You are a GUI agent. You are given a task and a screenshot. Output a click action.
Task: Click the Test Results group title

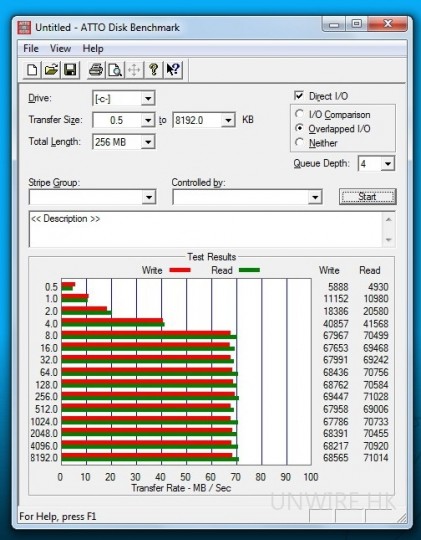pyautogui.click(x=212, y=257)
